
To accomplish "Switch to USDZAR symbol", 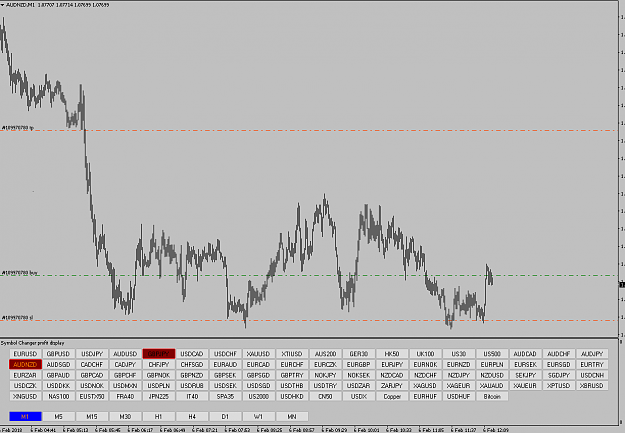I will tap(359, 386).
